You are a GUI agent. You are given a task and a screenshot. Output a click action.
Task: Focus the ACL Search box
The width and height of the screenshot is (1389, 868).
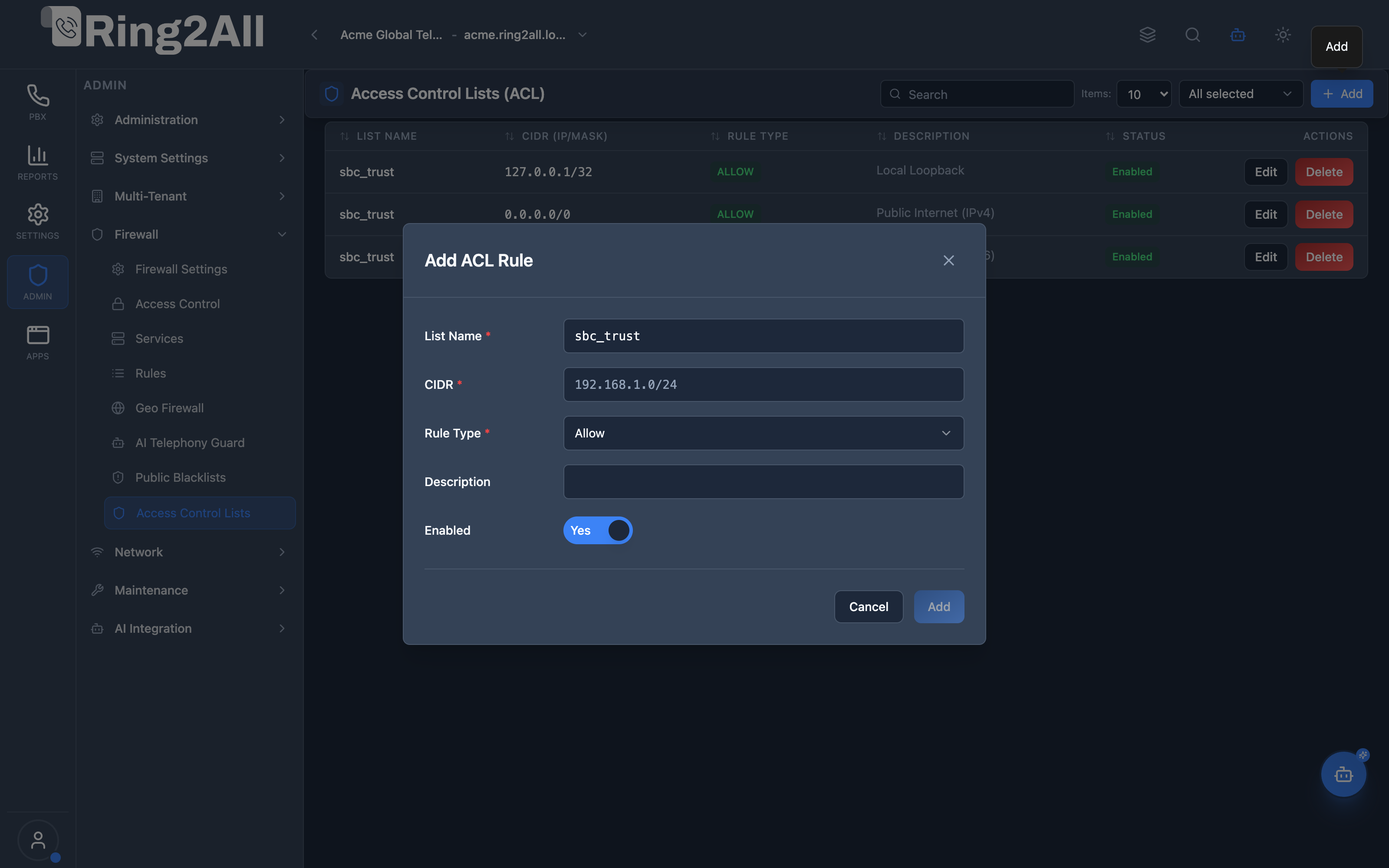[x=977, y=94]
